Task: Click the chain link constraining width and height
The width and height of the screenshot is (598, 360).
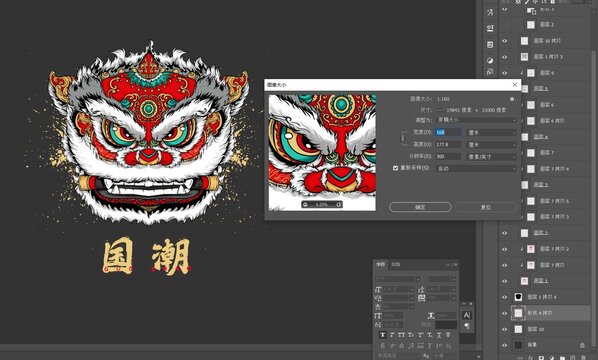Action: tap(403, 138)
